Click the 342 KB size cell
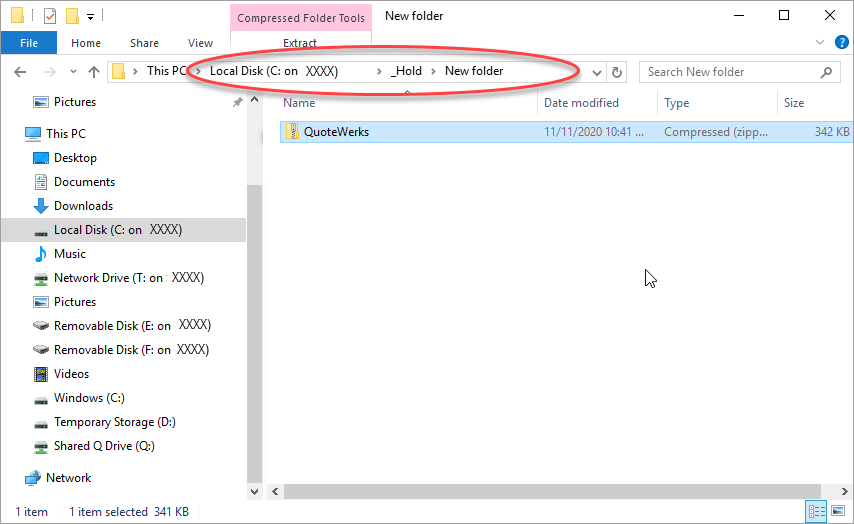This screenshot has height=524, width=854. pyautogui.click(x=832, y=132)
